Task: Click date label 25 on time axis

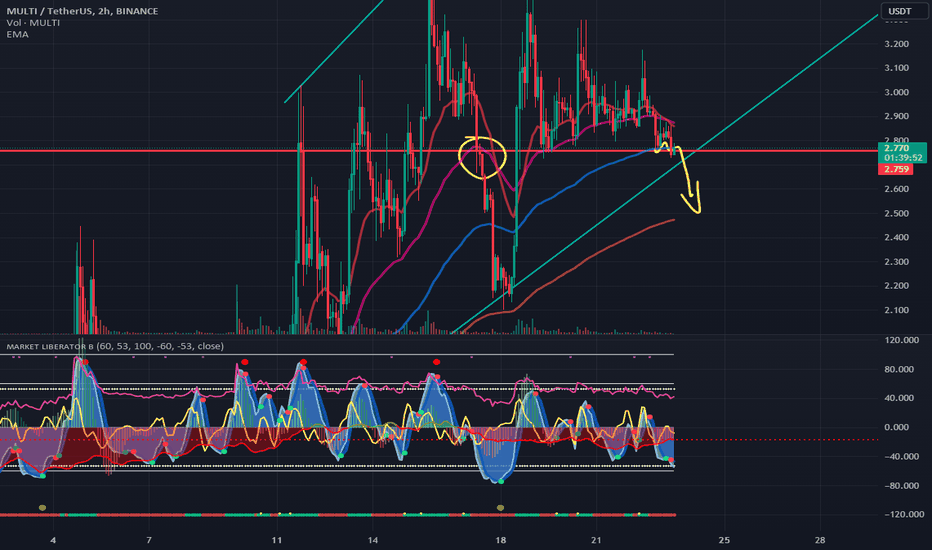Action: pos(724,540)
